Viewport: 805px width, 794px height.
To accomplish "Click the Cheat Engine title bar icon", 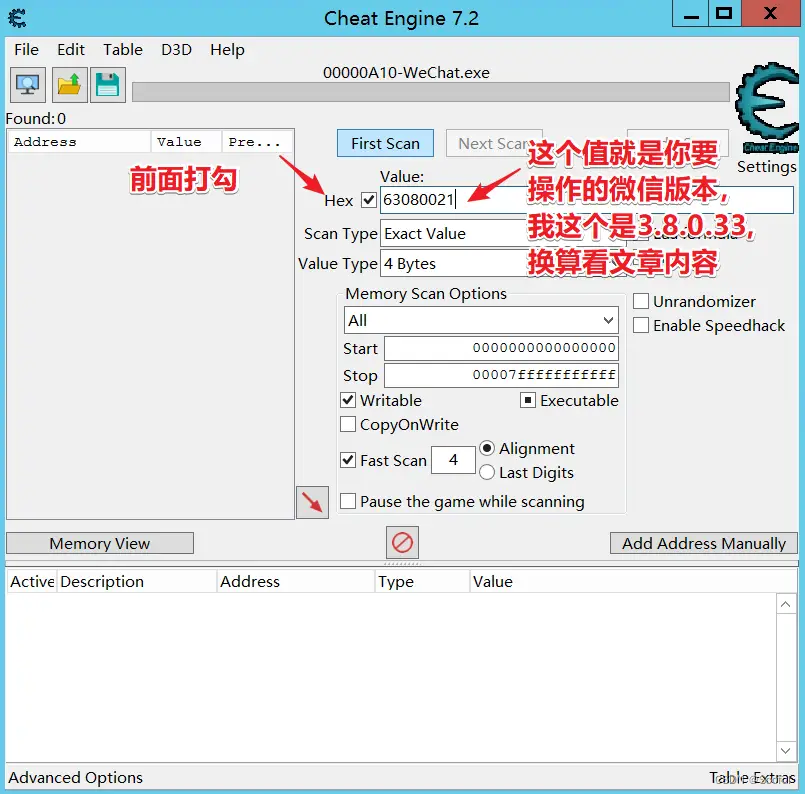I will coord(17,17).
